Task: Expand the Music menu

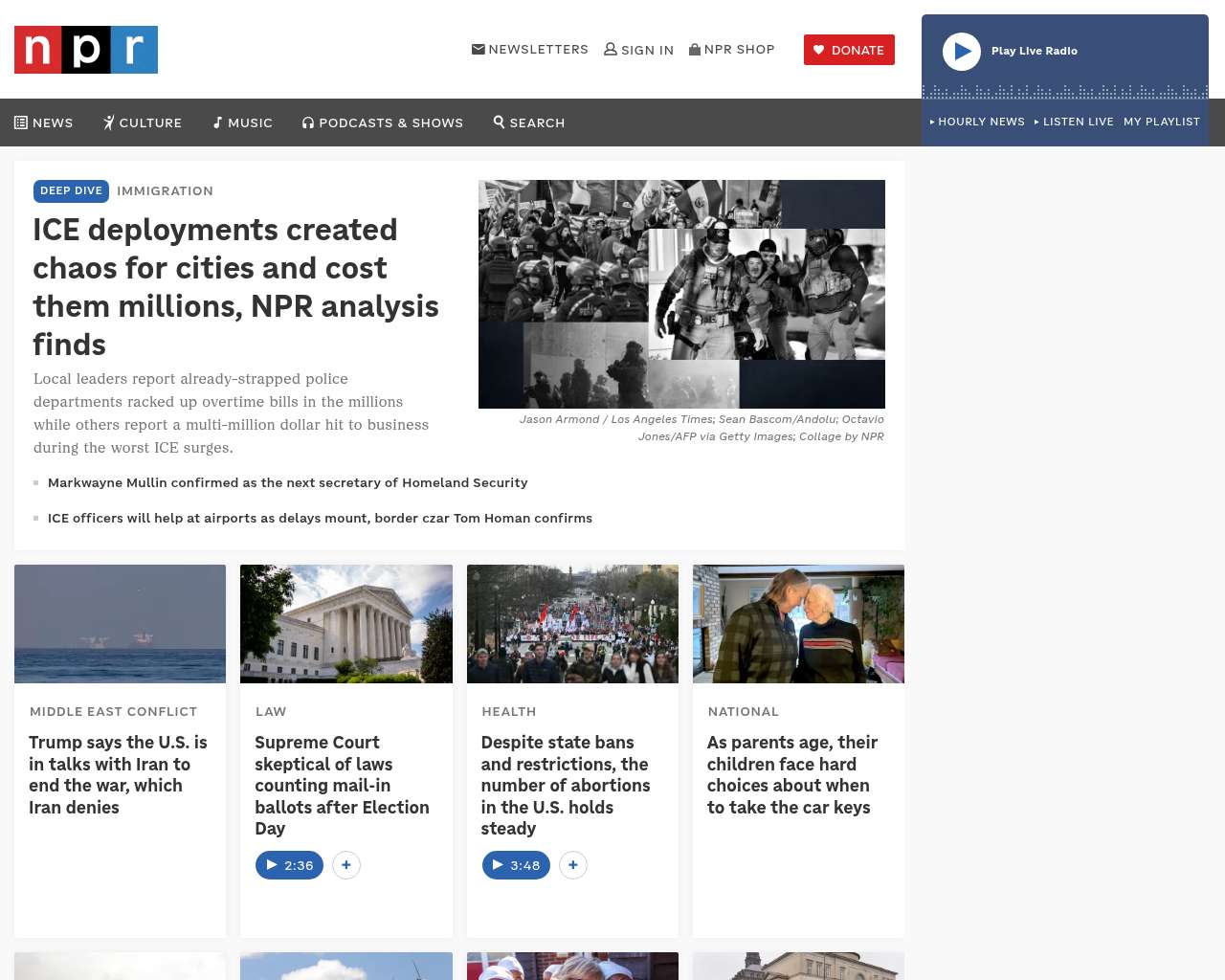Action: [x=243, y=122]
